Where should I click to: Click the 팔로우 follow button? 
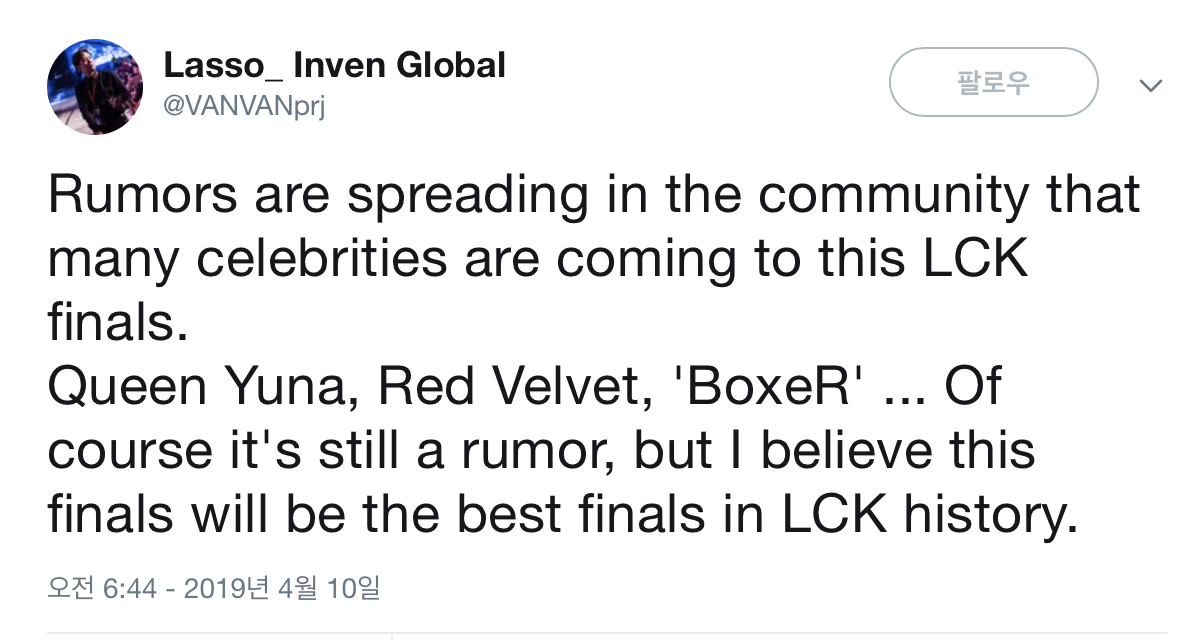point(993,82)
